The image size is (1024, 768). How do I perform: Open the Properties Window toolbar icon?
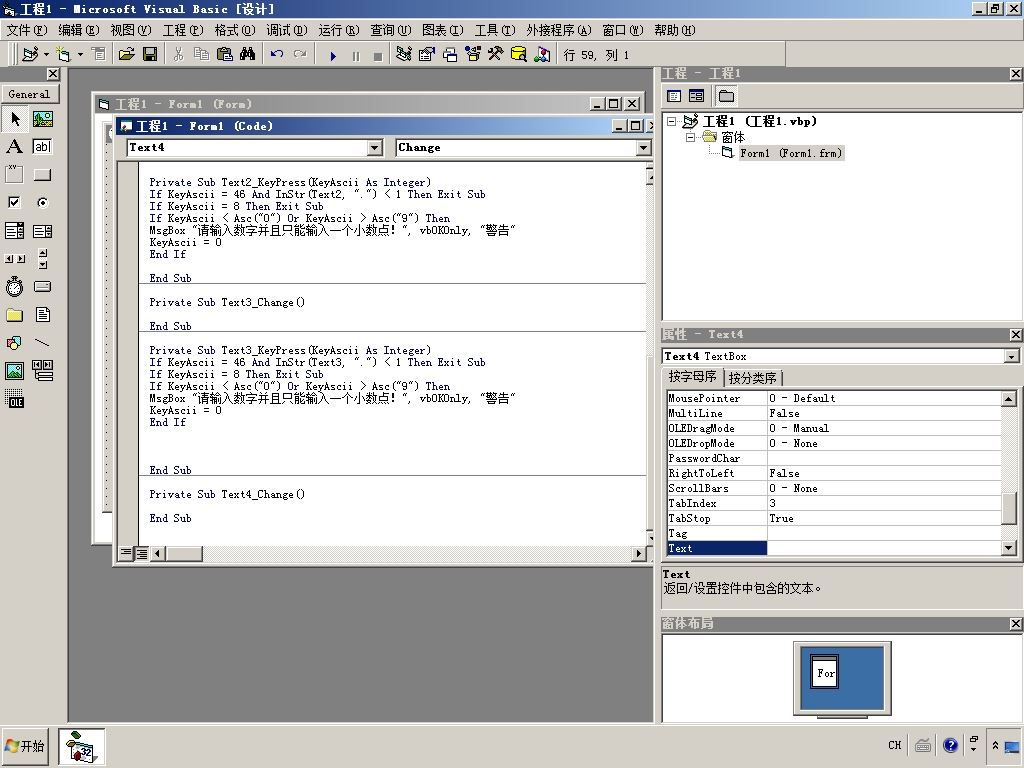(426, 54)
